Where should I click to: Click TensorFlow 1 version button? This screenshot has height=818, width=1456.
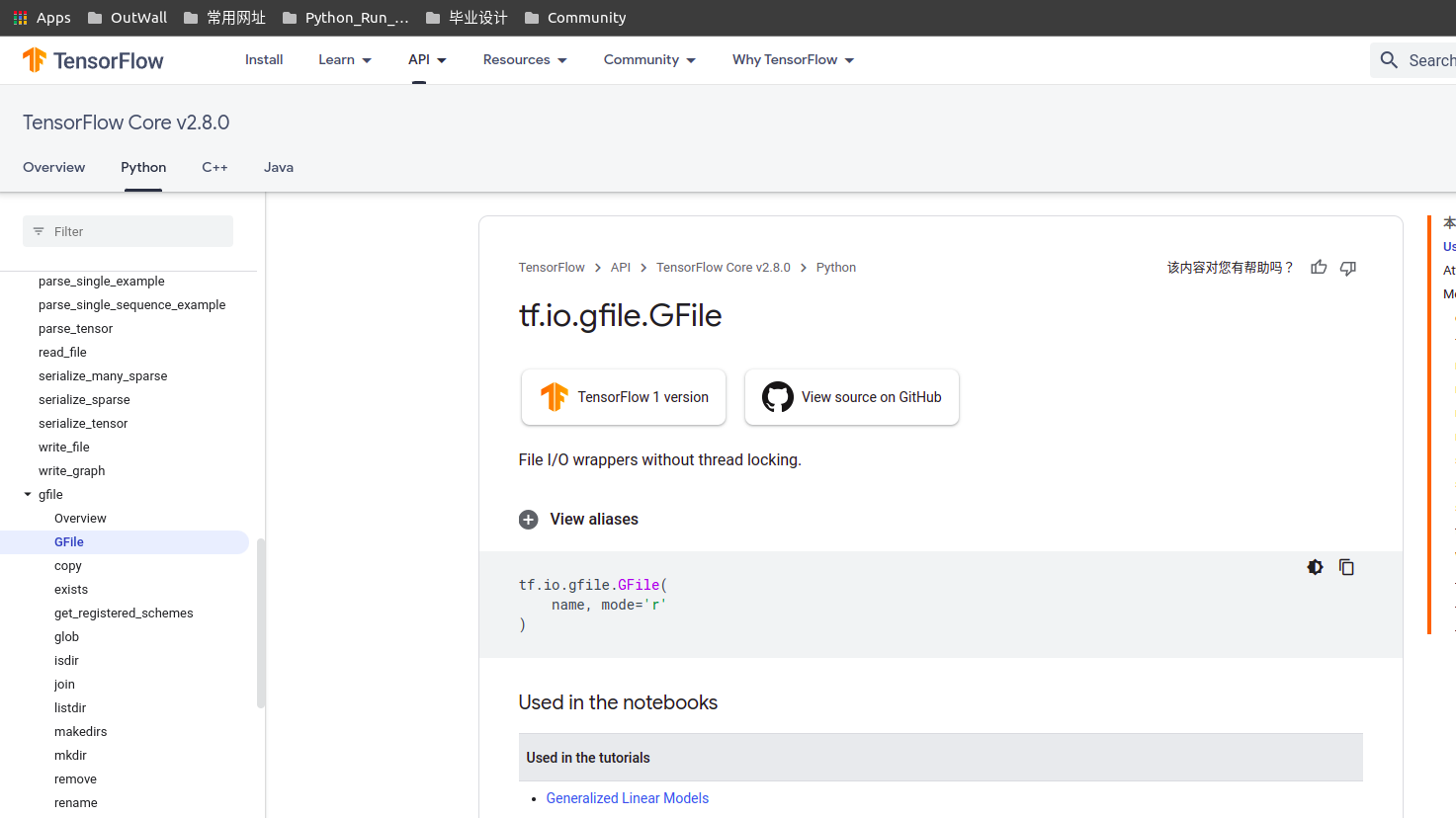(x=624, y=397)
